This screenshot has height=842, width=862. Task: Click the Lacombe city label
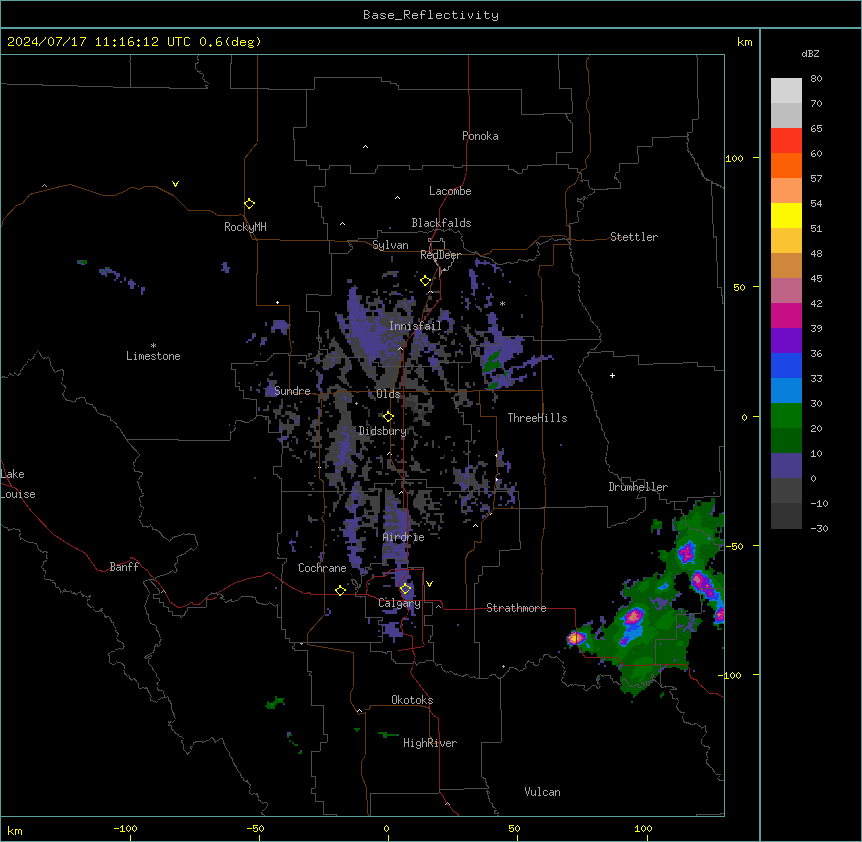tap(450, 191)
